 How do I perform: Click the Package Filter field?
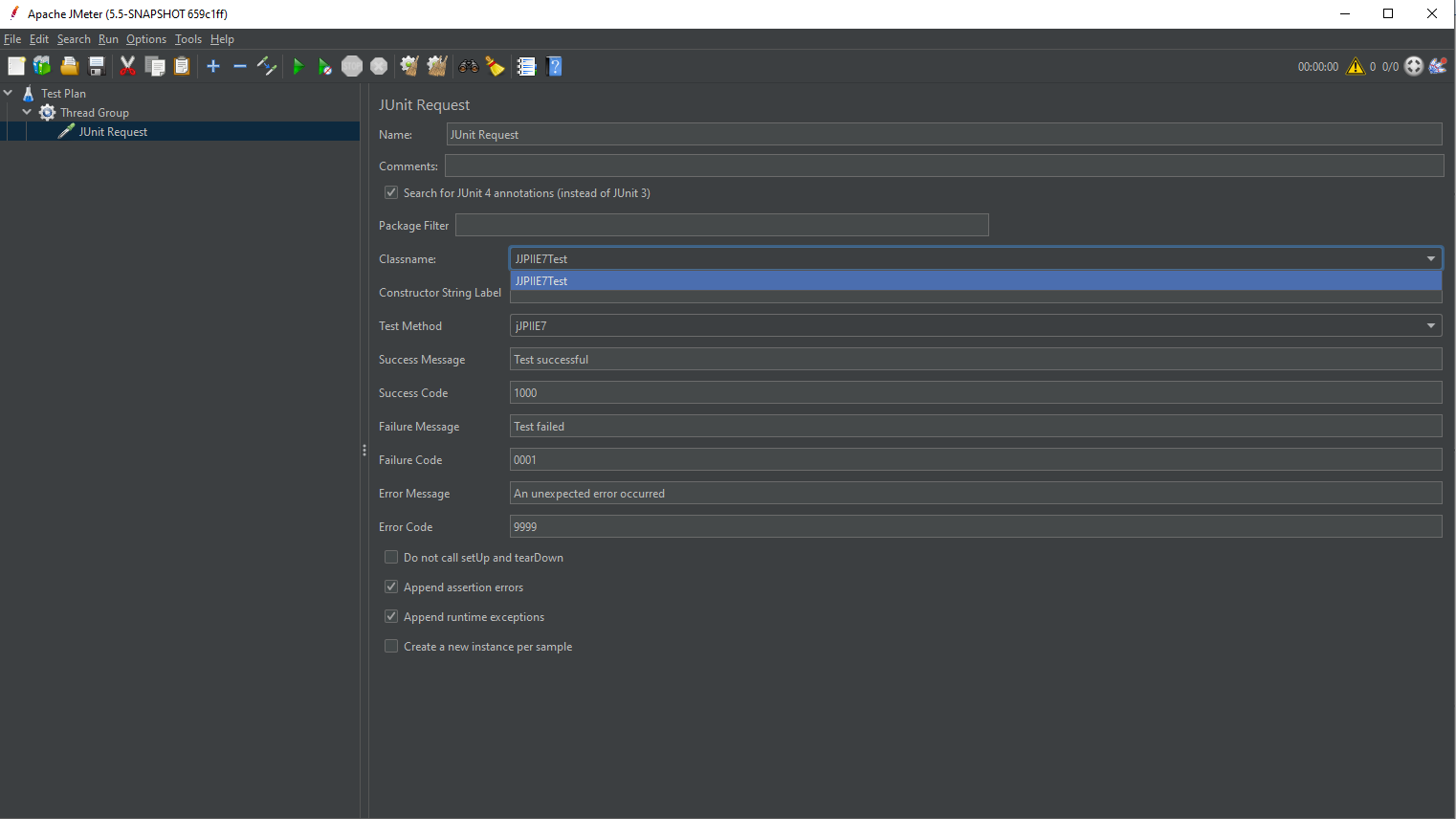point(722,225)
